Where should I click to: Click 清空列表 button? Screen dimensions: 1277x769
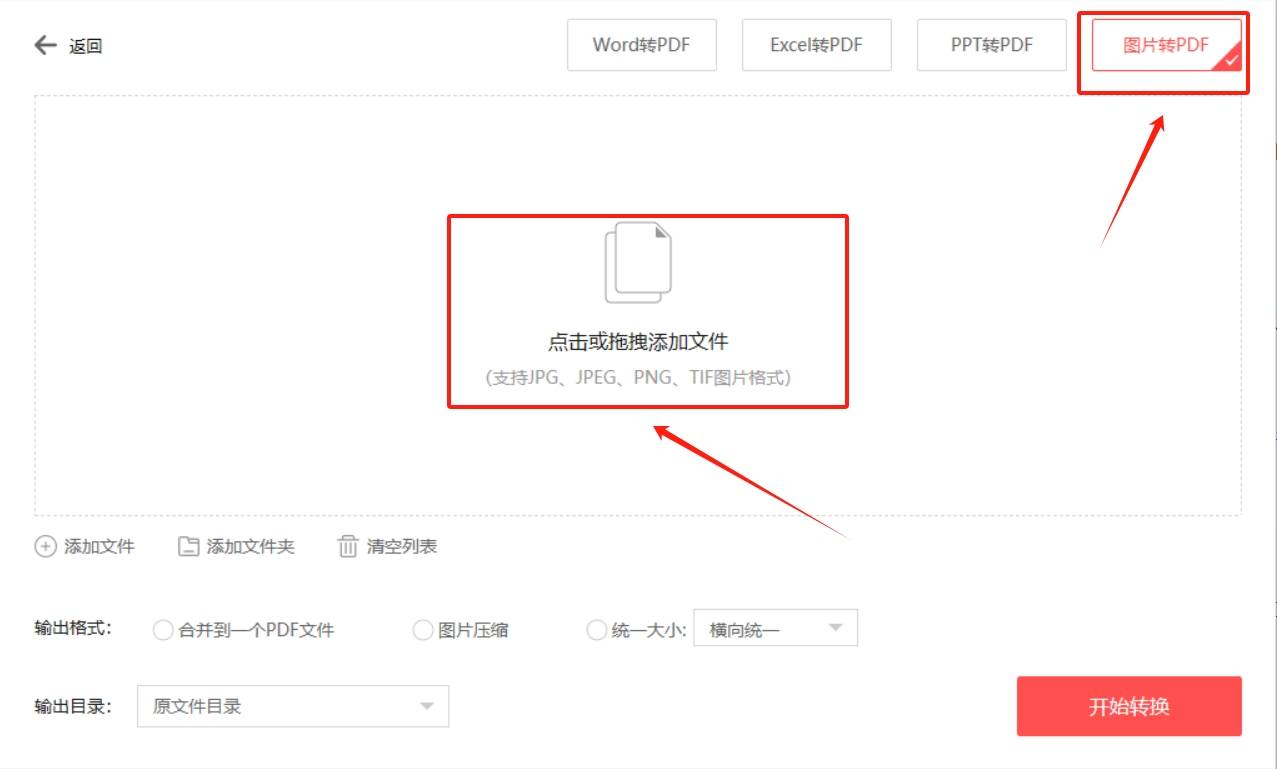pyautogui.click(x=388, y=547)
